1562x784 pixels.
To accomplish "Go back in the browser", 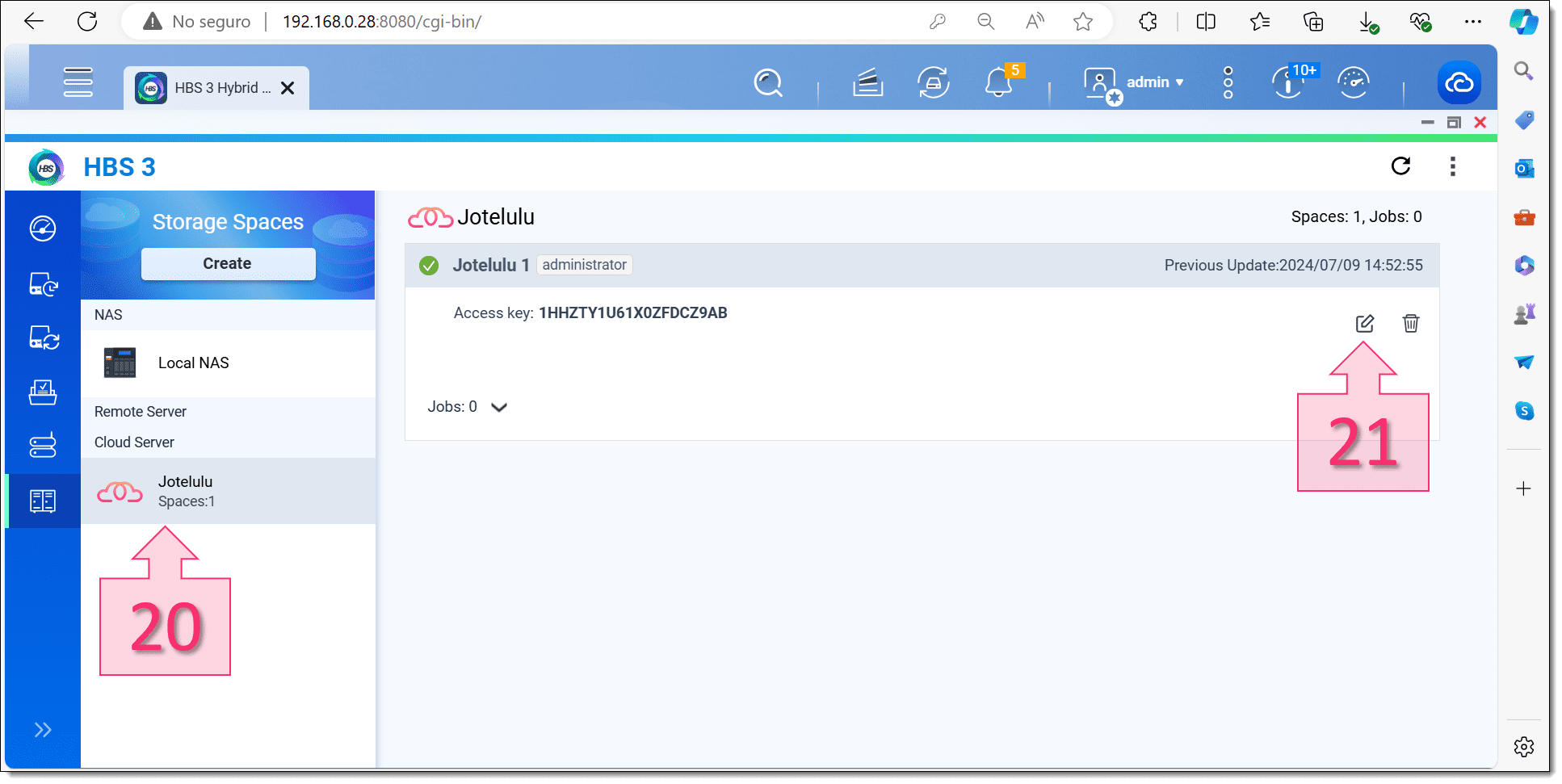I will point(34,22).
